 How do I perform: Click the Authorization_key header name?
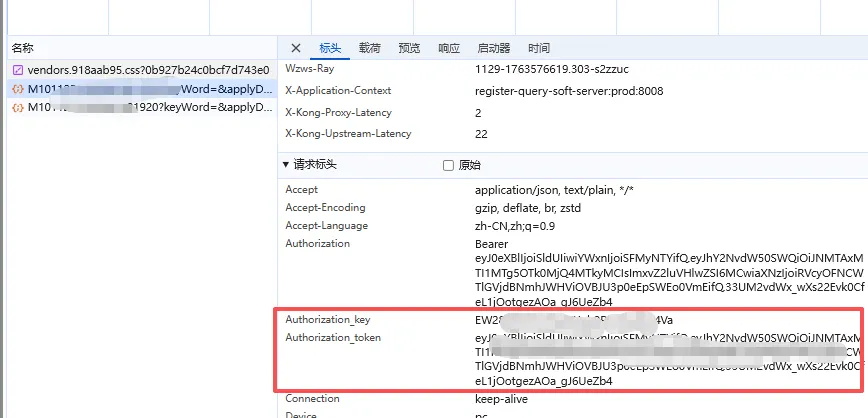point(328,320)
